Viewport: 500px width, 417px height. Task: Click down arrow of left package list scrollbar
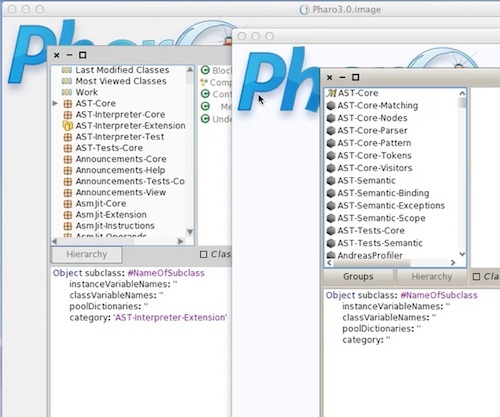click(190, 232)
